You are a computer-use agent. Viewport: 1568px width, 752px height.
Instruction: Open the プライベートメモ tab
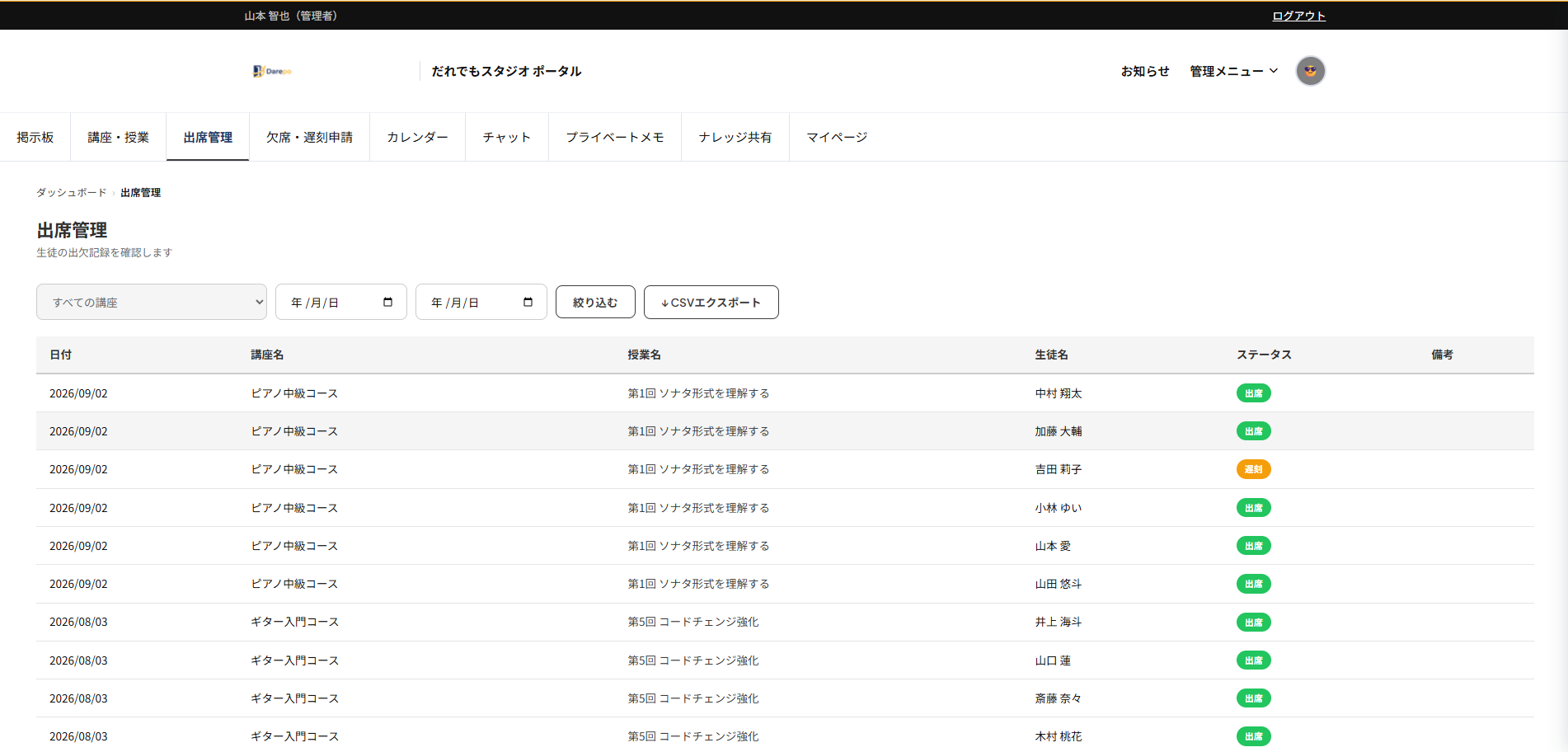615,137
